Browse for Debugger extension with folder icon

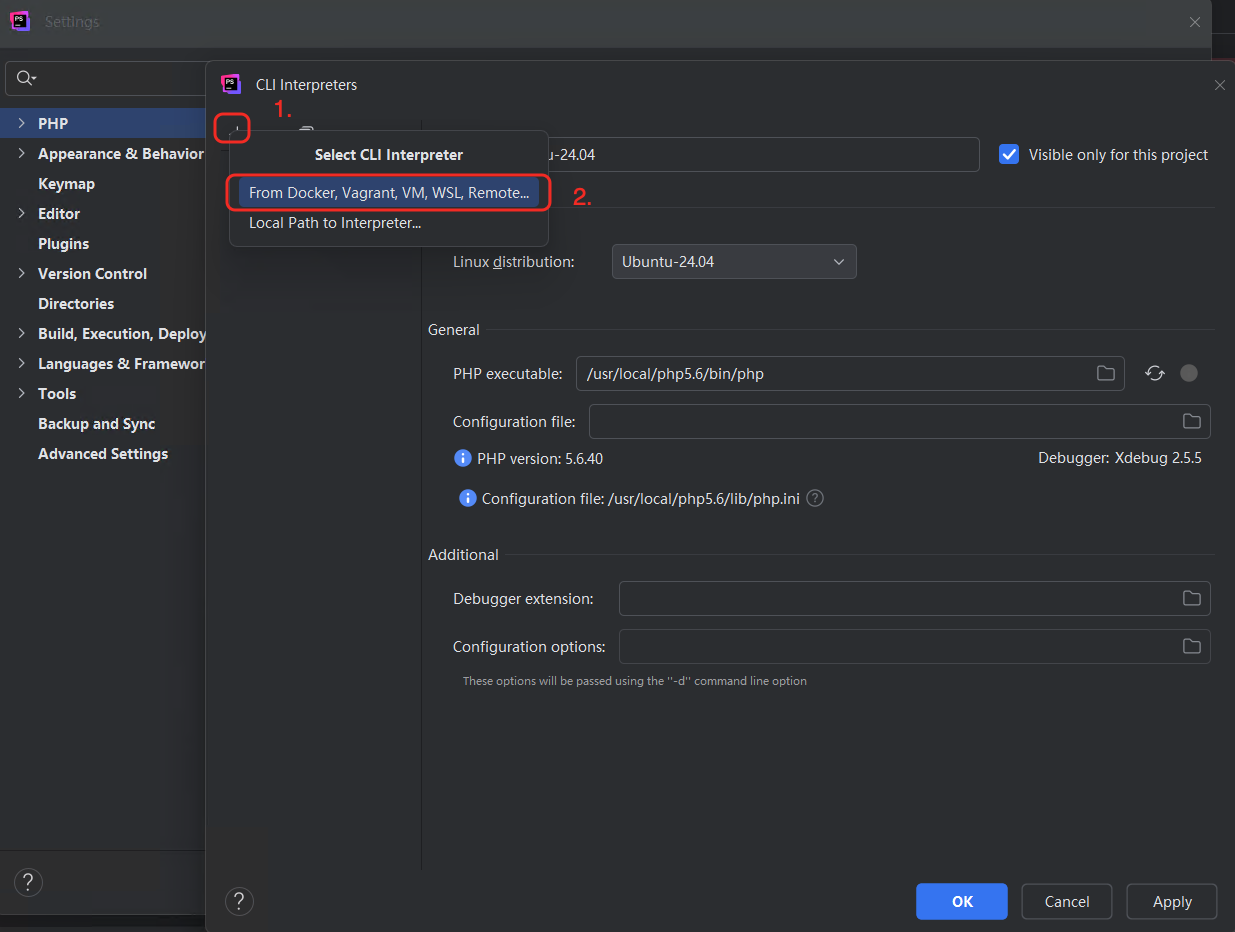click(x=1191, y=598)
